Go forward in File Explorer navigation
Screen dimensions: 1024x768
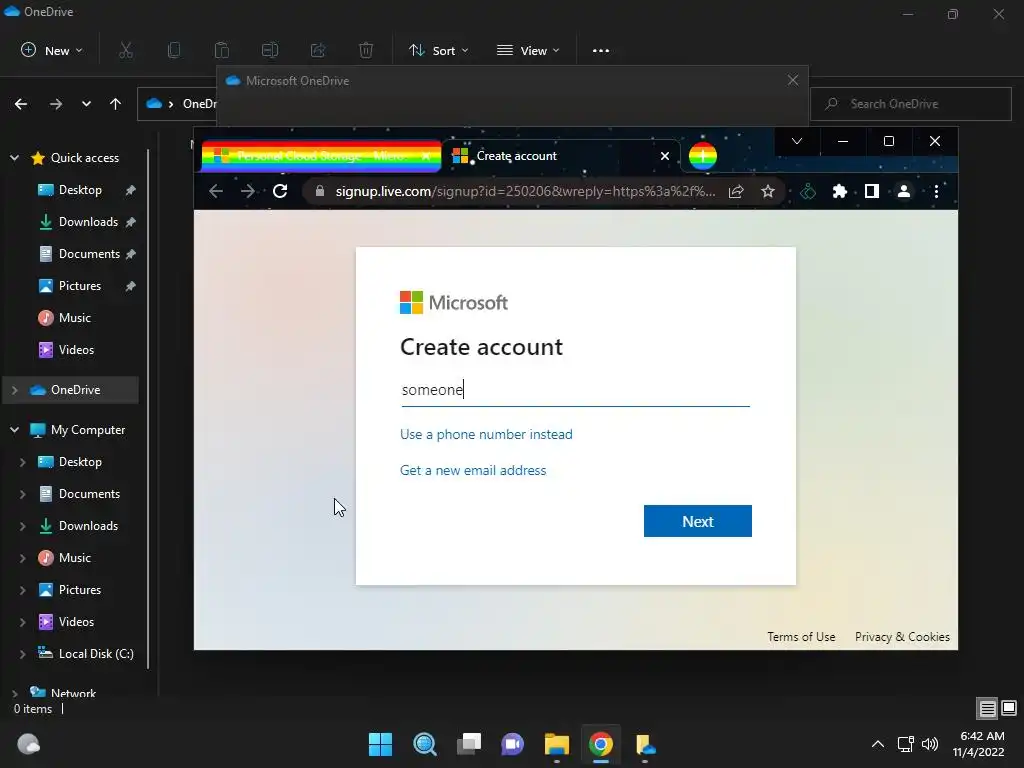pyautogui.click(x=56, y=104)
